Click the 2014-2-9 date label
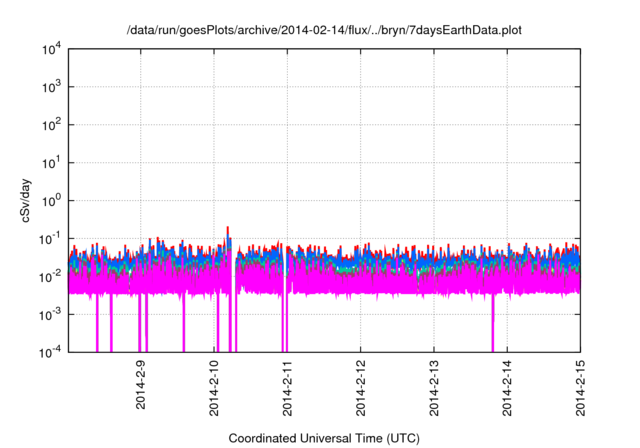Viewport: 640px width, 448px height. (x=140, y=384)
